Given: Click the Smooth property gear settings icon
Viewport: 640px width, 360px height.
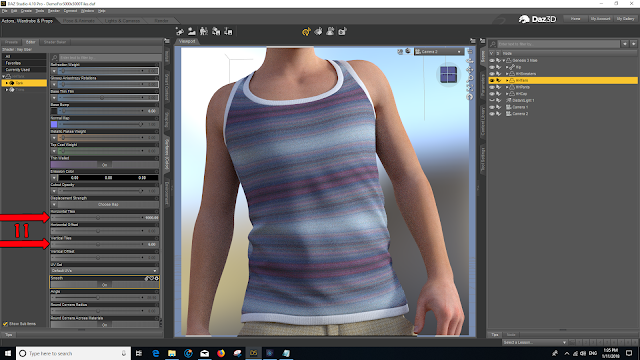Looking at the screenshot, I should point(156,278).
